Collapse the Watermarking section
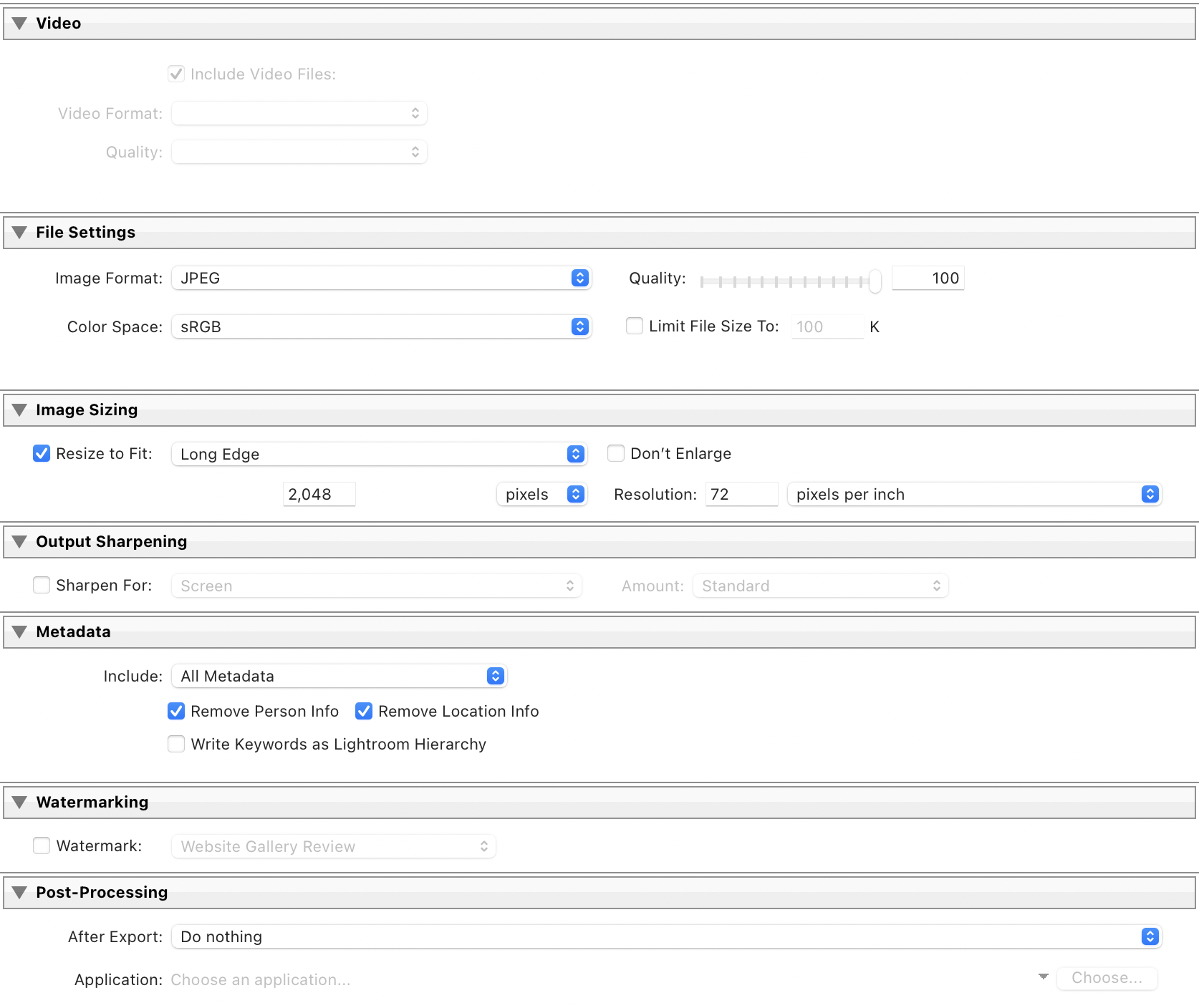Screen dimensions: 1199x1008 tap(20, 803)
